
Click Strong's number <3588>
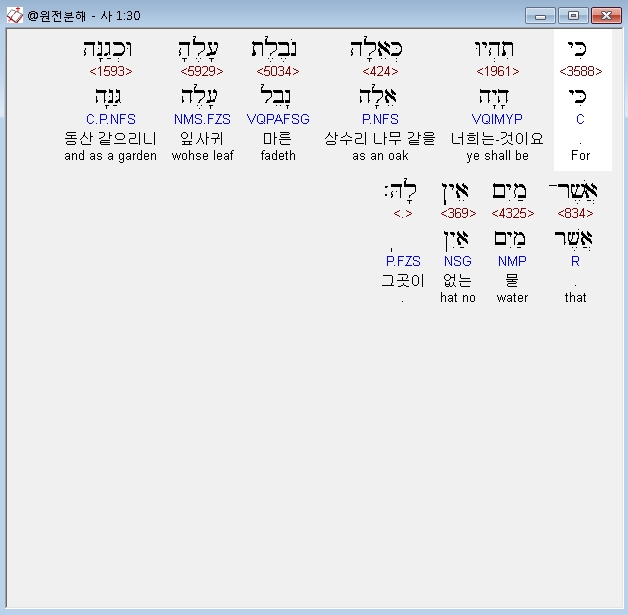(581, 71)
